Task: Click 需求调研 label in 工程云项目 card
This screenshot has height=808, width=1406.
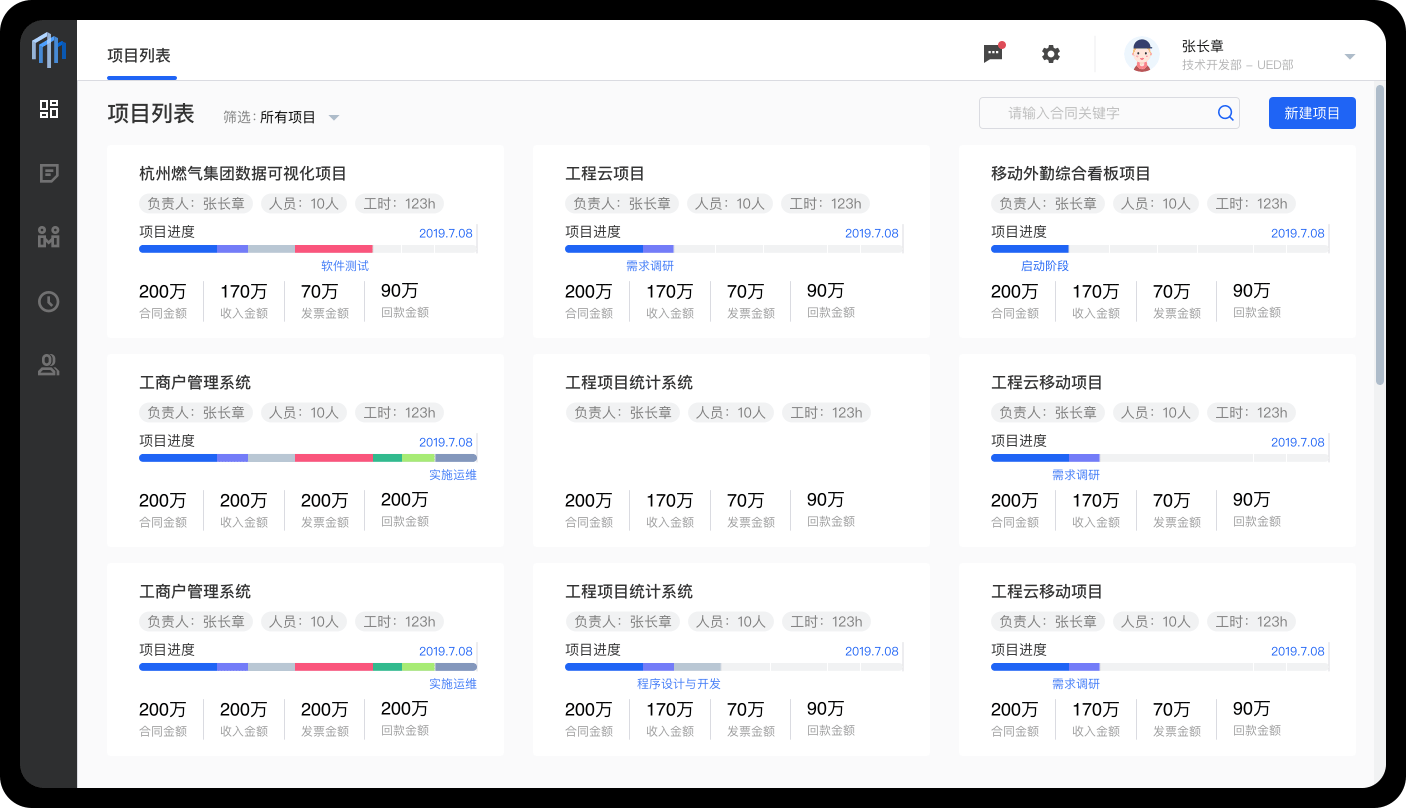Action: pos(650,266)
